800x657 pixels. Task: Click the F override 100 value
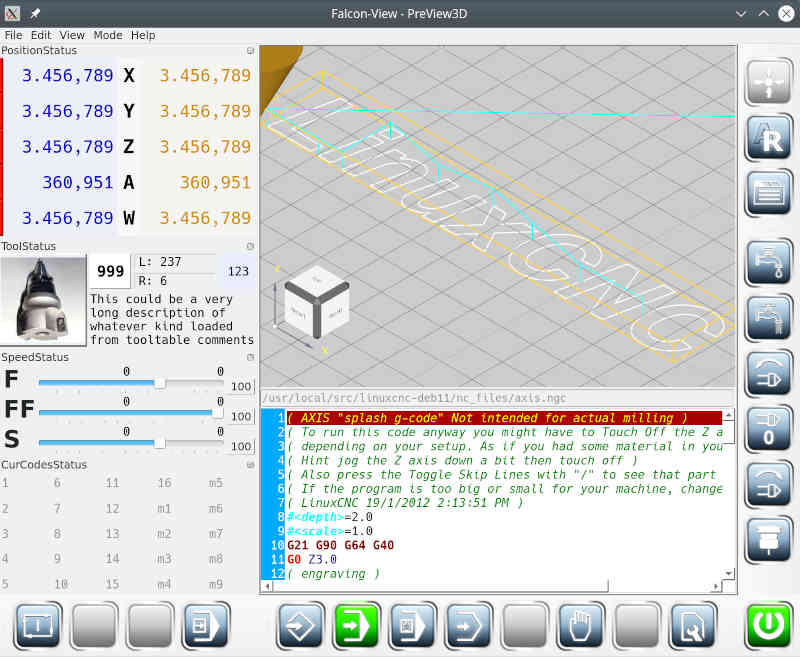[241, 387]
